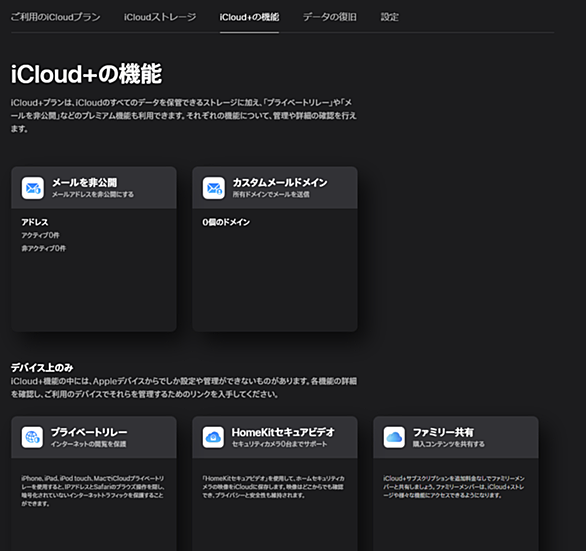Image resolution: width=586 pixels, height=551 pixels.
Task: Click the 非アクティブ0件 text
Action: 44,248
